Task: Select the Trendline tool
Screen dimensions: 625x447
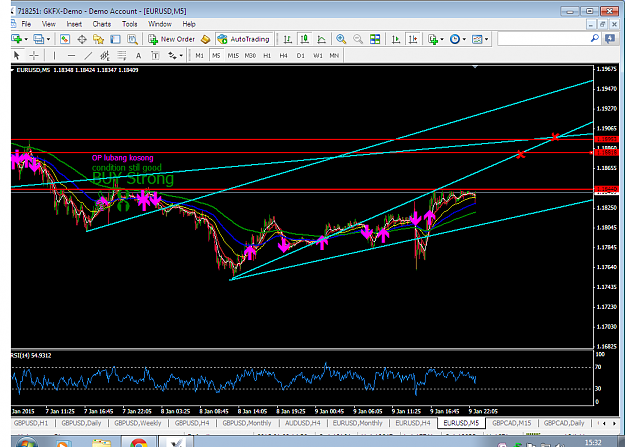Action: point(88,55)
